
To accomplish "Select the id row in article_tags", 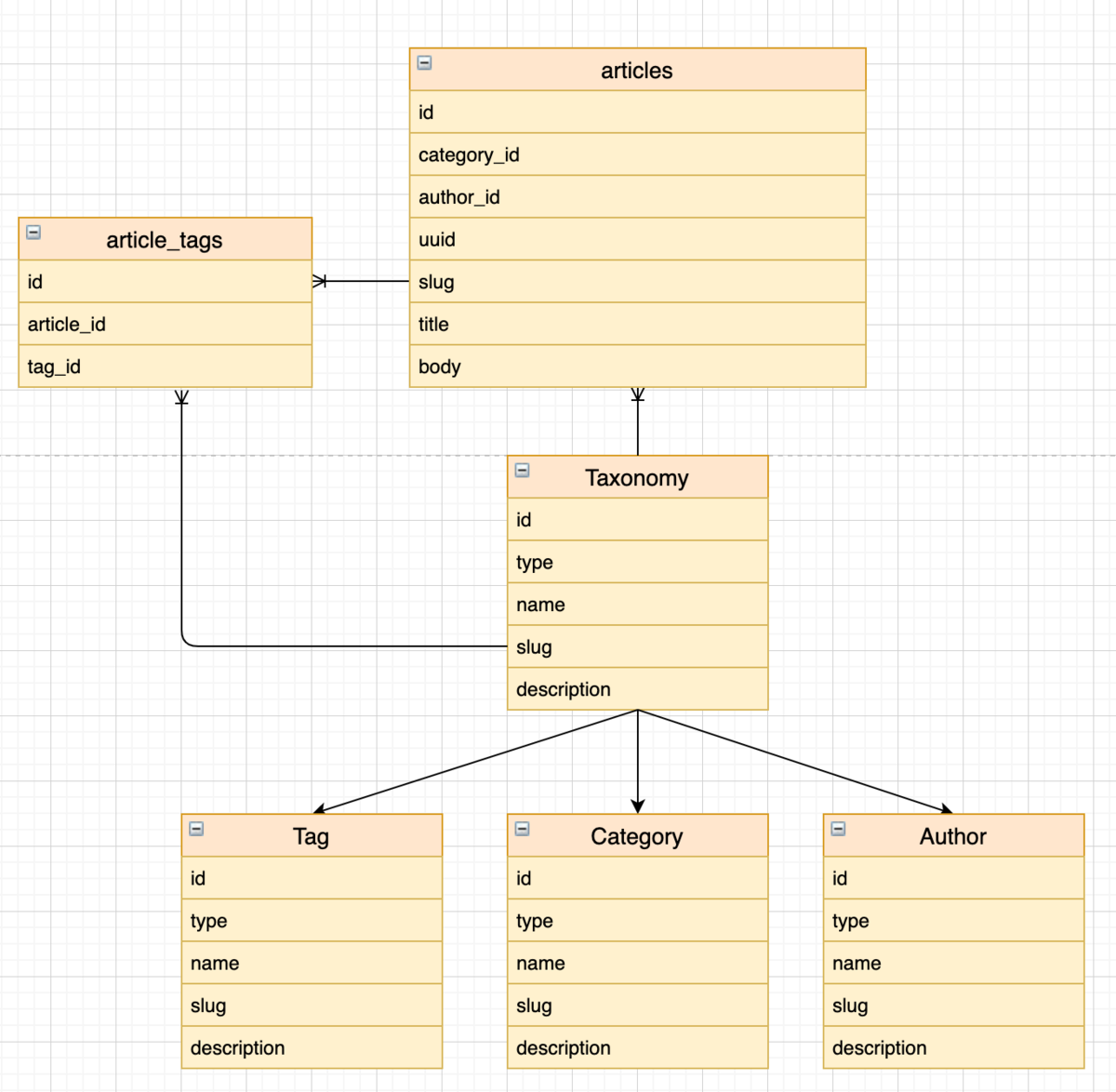I will click(x=165, y=282).
